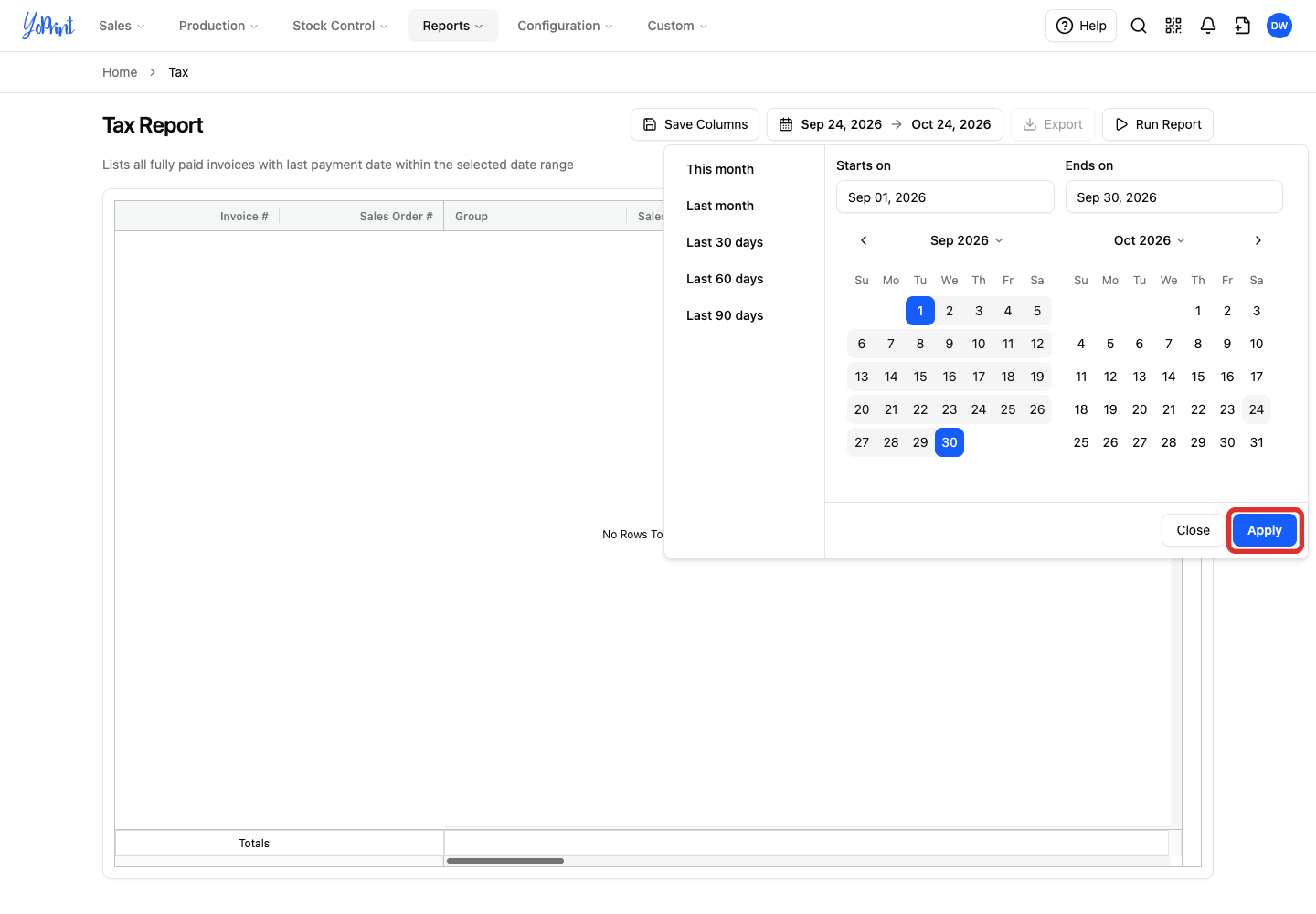Screen dimensions: 1316x914
Task: Select September 30 in the calendar
Action: (x=950, y=442)
